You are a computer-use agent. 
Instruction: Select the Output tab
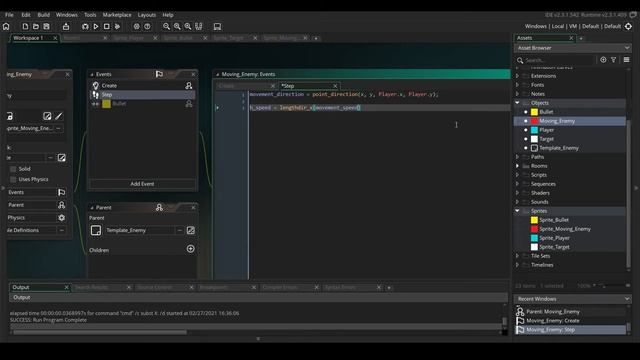pos(21,287)
